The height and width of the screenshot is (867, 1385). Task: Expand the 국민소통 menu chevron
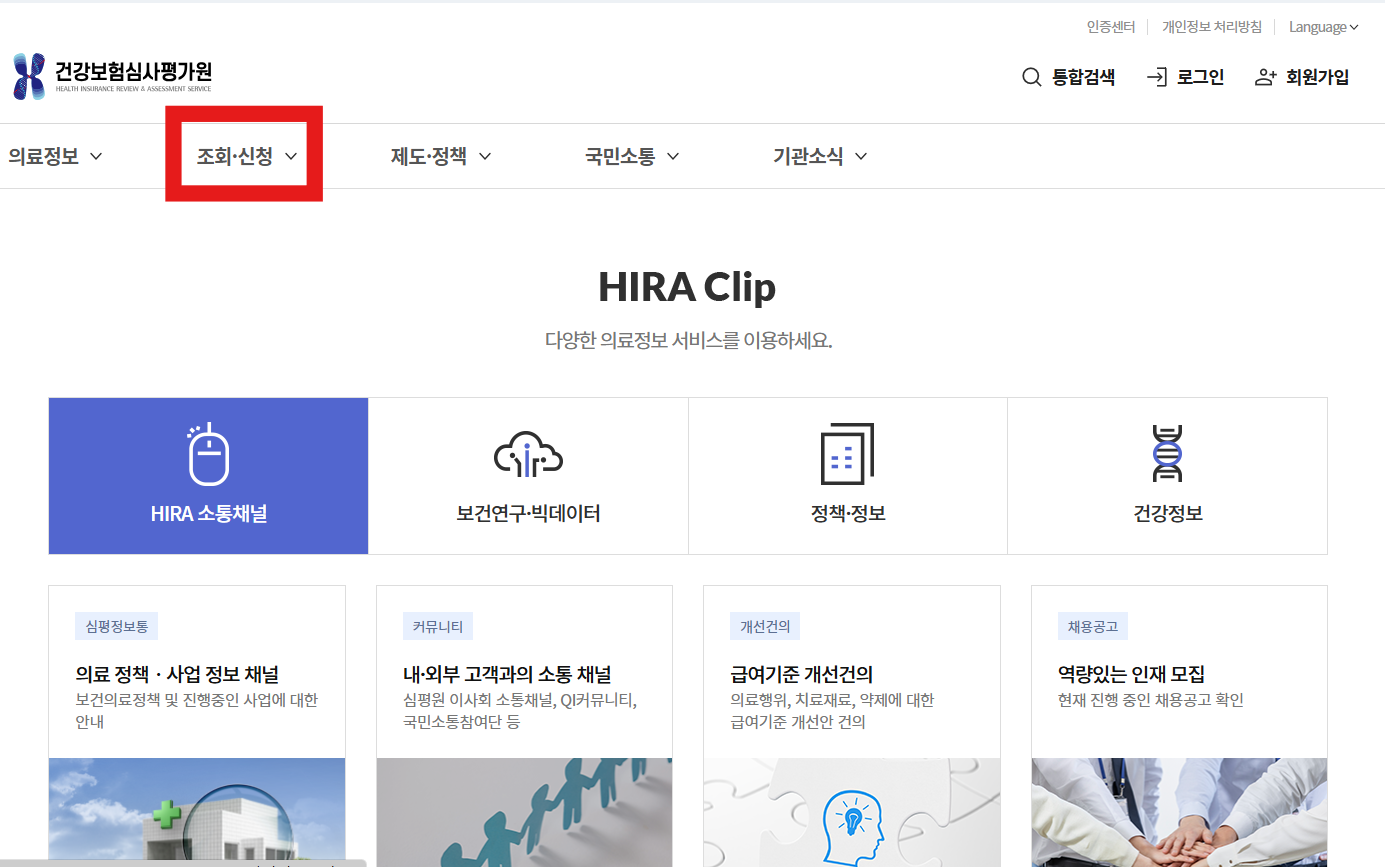click(x=673, y=156)
